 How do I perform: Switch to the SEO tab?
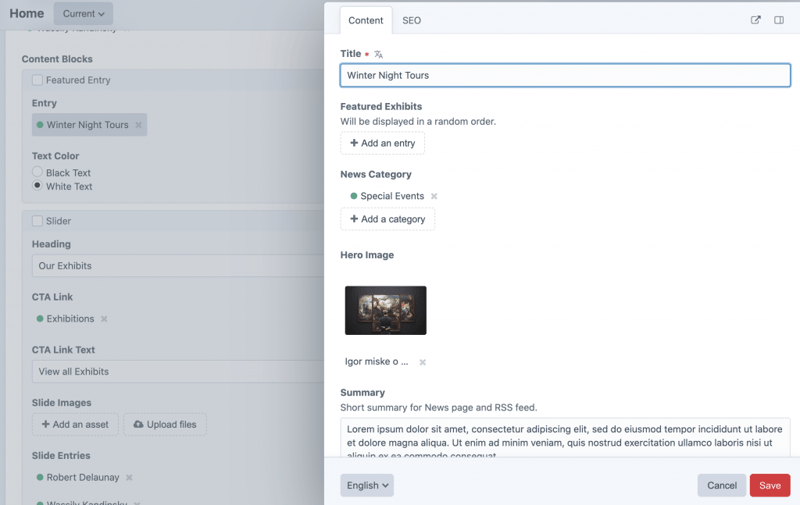[x=411, y=20]
